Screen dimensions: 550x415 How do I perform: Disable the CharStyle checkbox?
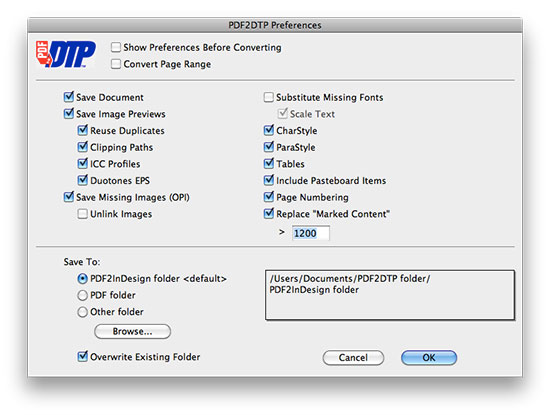pyautogui.click(x=269, y=130)
